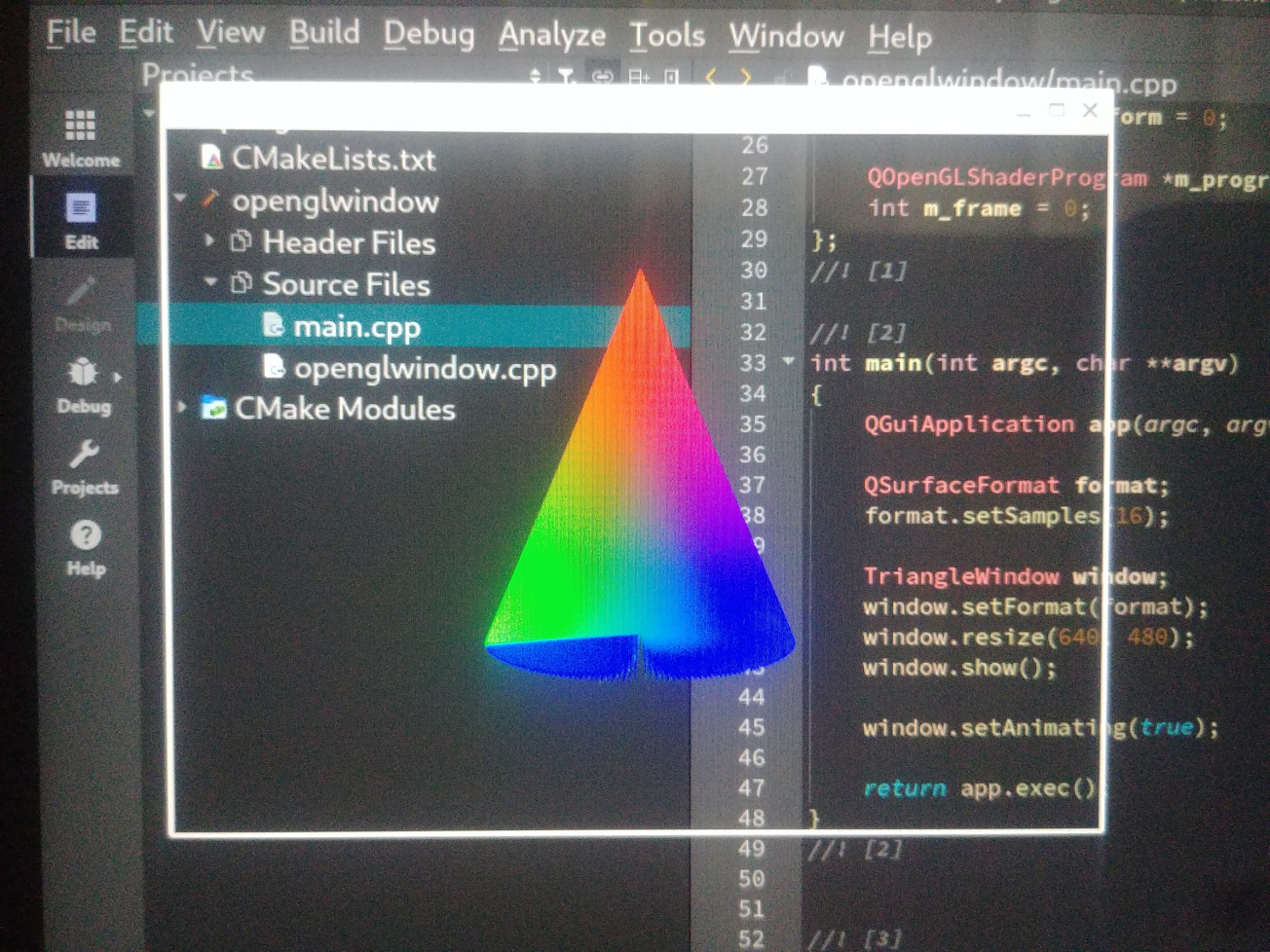Open the File menu
Viewport: 1270px width, 952px height.
71,32
